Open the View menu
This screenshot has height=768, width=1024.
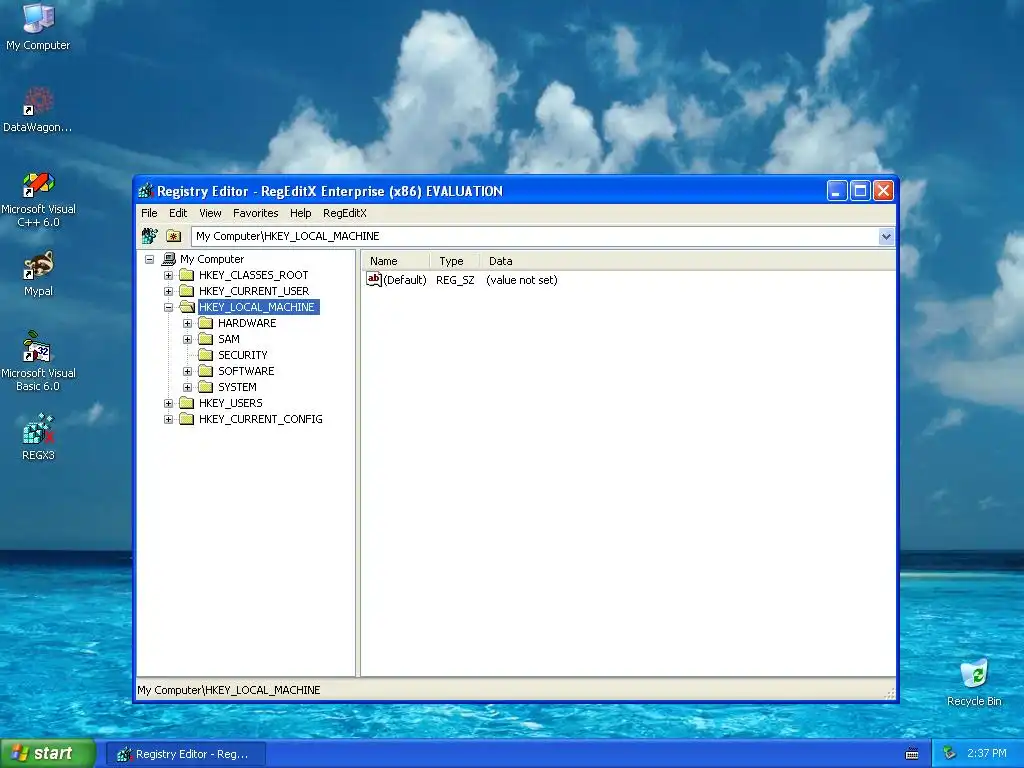click(210, 213)
